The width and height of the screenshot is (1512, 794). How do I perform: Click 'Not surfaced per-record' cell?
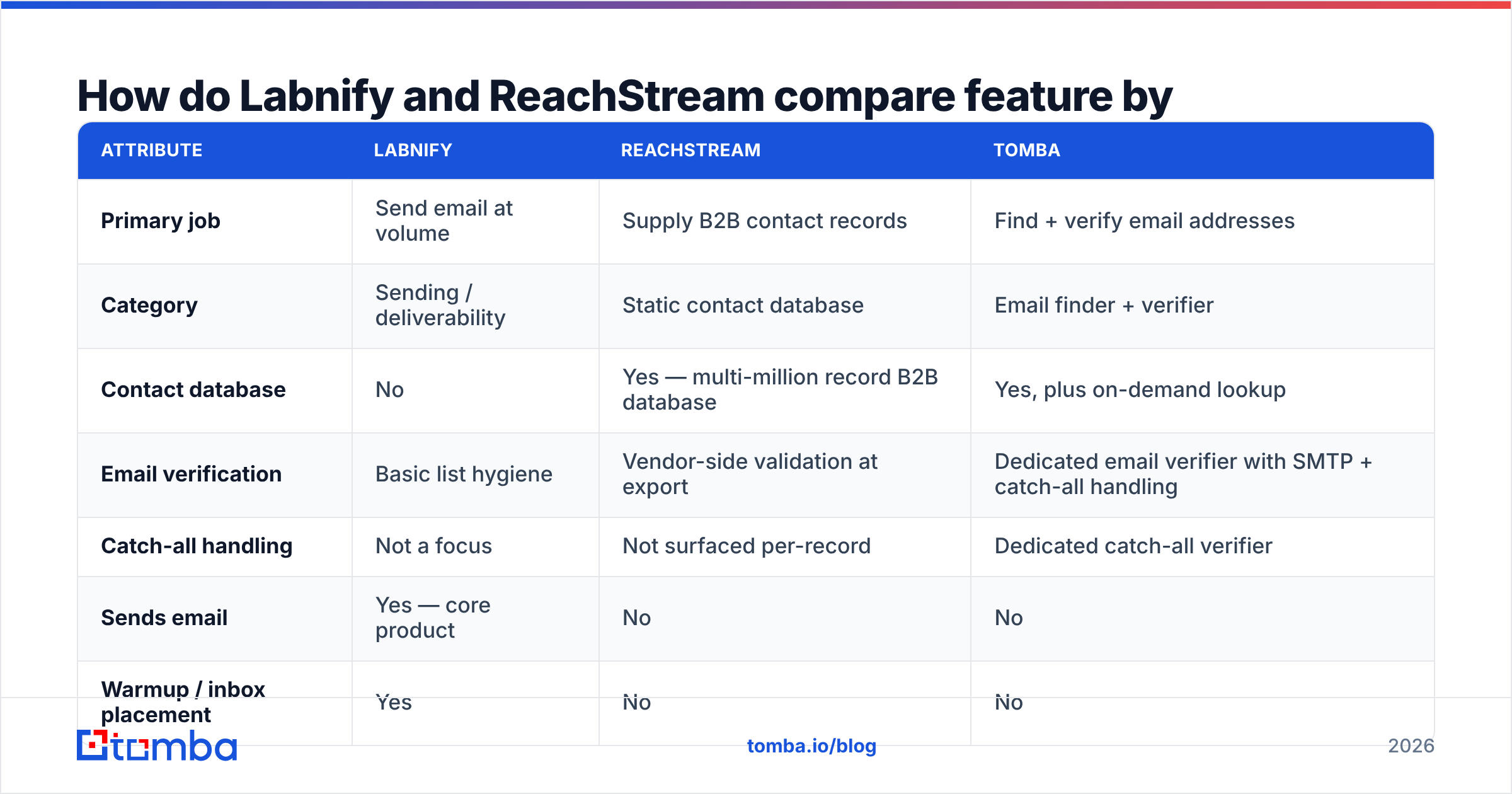tap(747, 546)
